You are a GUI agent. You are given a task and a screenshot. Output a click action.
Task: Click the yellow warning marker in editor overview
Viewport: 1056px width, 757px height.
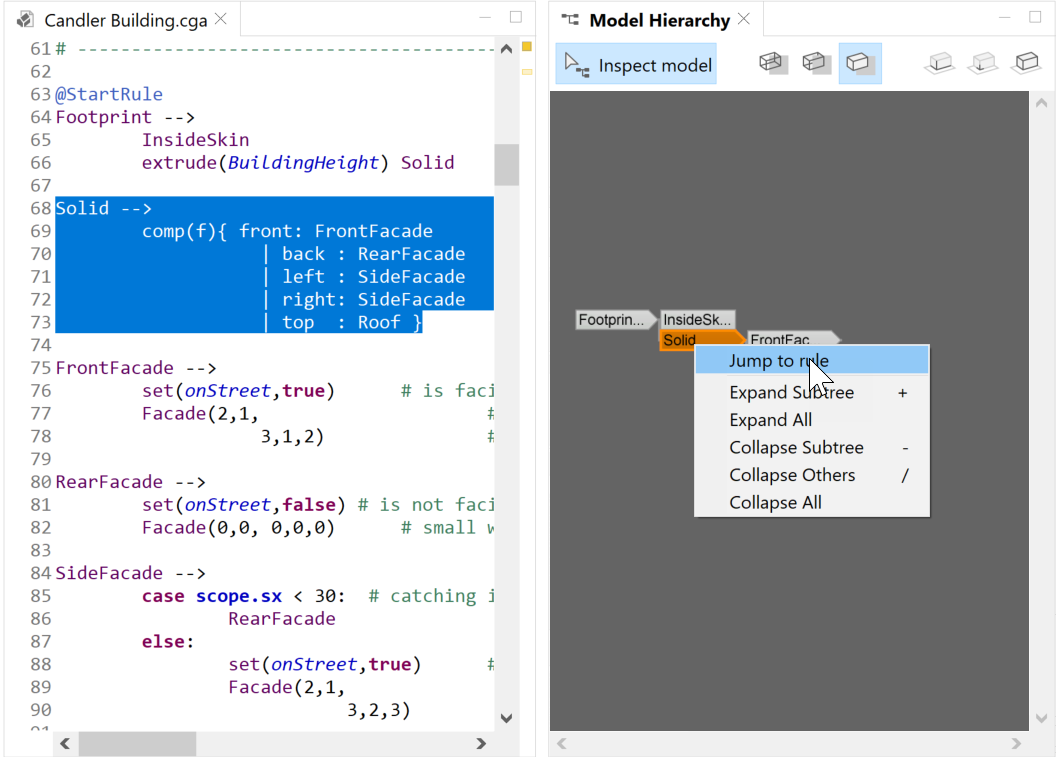click(x=527, y=47)
